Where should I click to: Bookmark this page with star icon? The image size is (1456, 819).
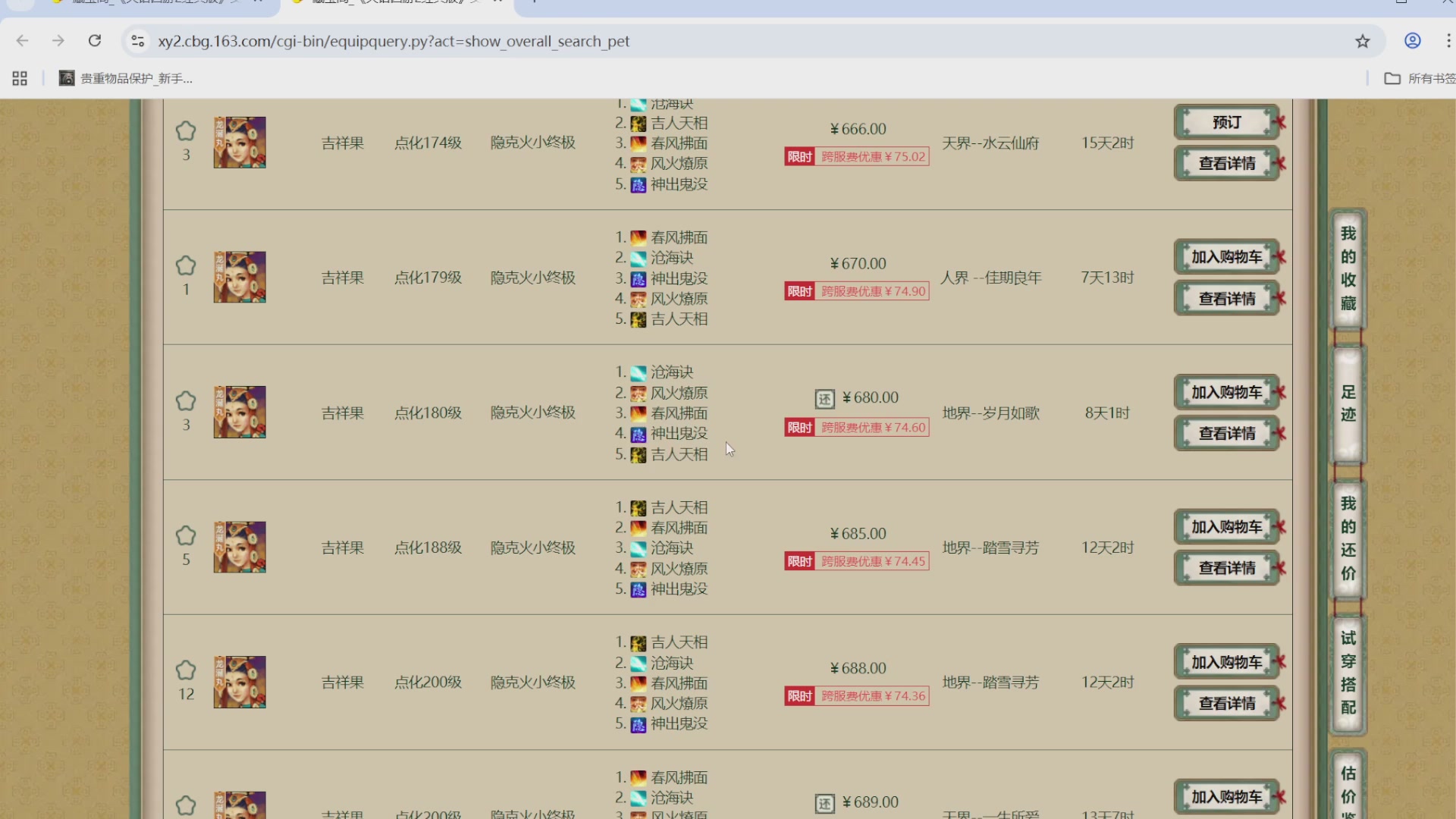(x=1363, y=41)
